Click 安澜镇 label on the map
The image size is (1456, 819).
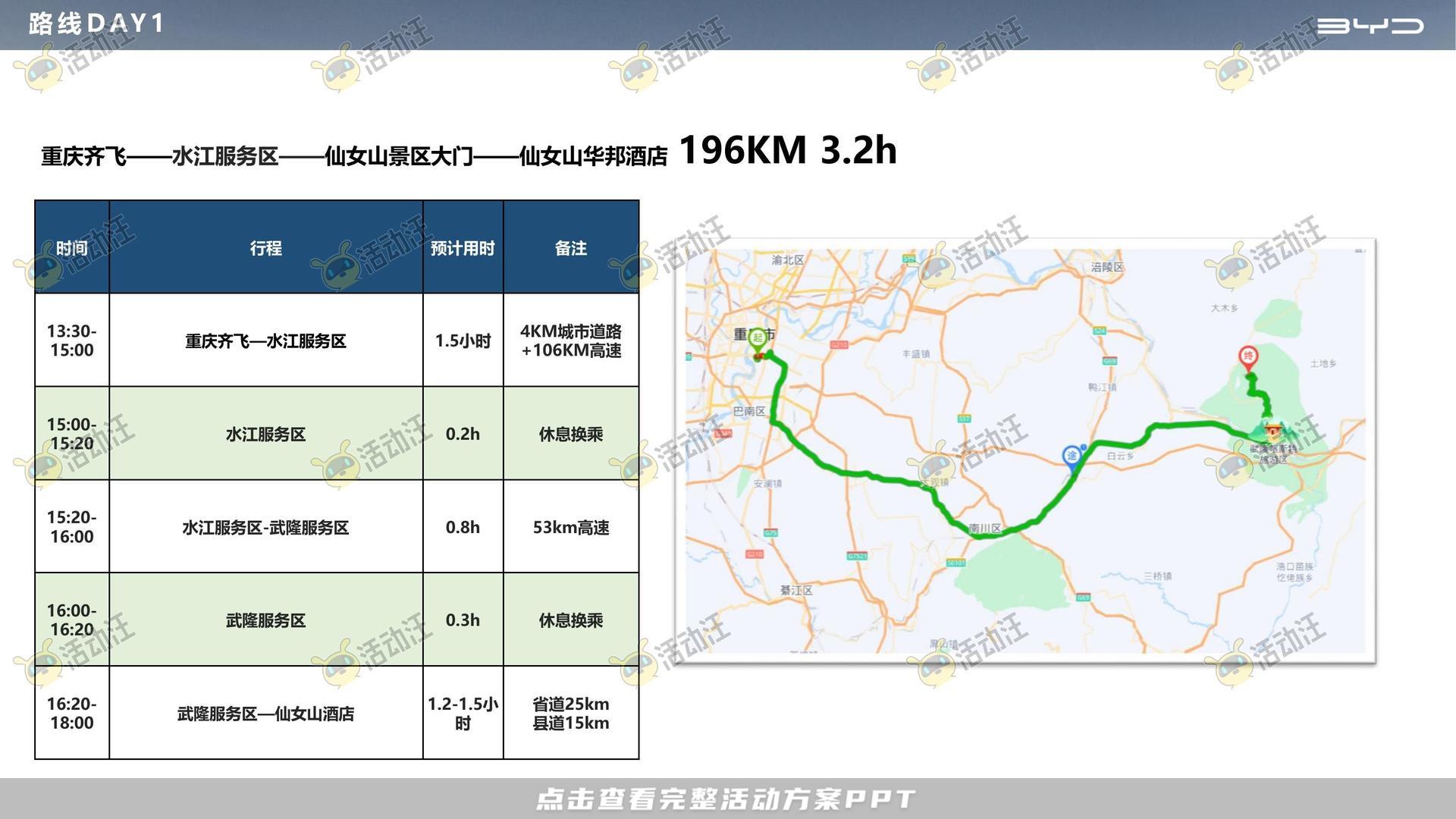767,483
